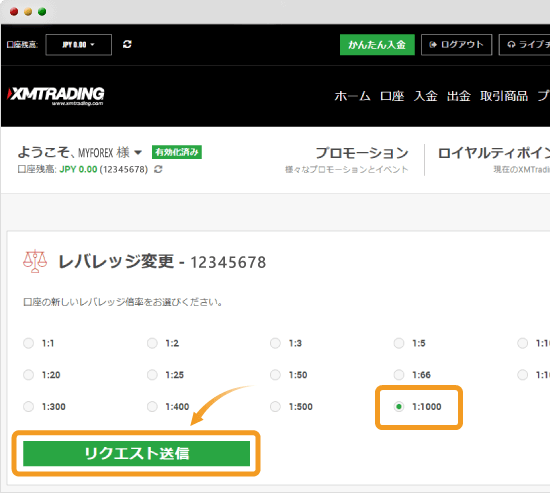This screenshot has height=493, width=550.
Task: Click the XMTRADING logo
Action: tap(56, 96)
